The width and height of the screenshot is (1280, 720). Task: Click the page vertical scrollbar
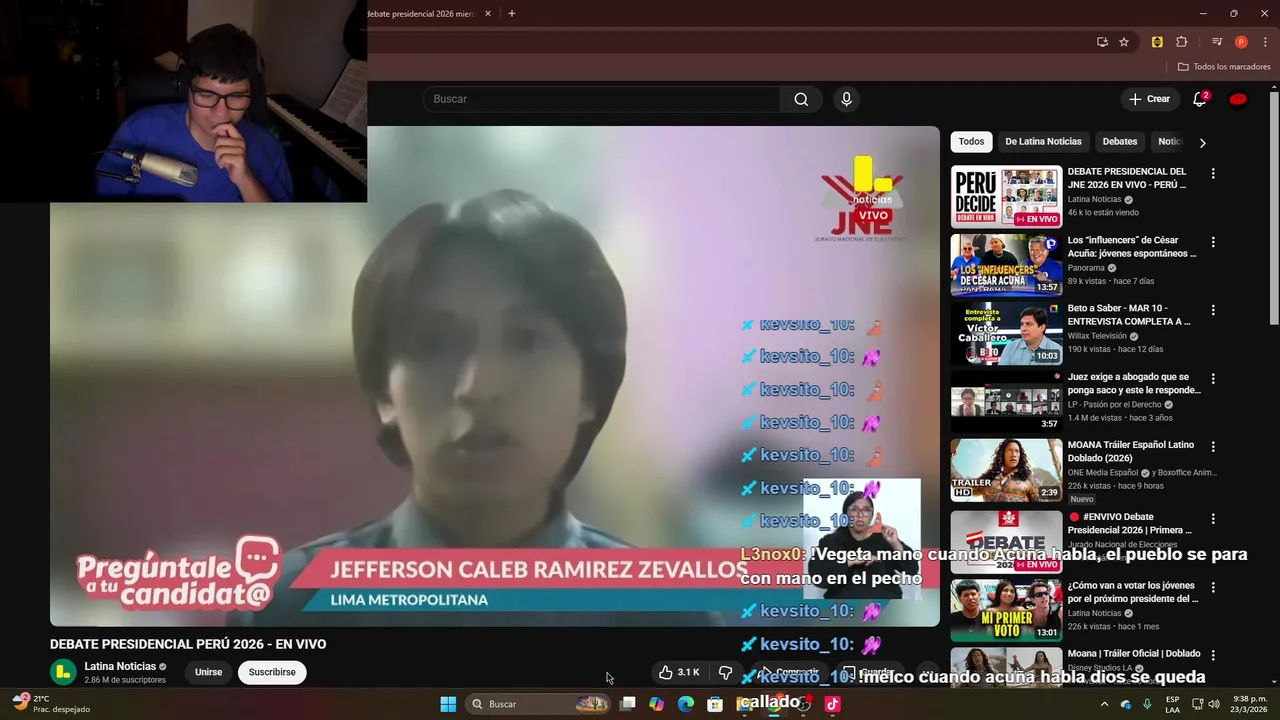(1274, 207)
